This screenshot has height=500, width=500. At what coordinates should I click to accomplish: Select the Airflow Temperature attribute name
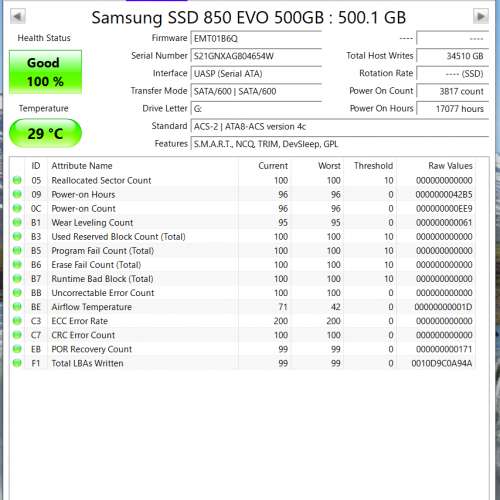coord(91,307)
